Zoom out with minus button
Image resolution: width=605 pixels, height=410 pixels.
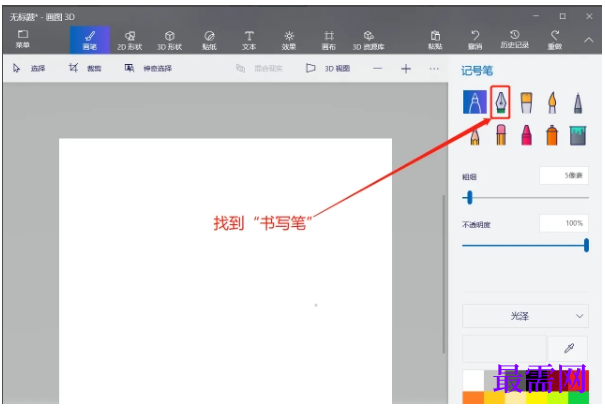tap(378, 69)
